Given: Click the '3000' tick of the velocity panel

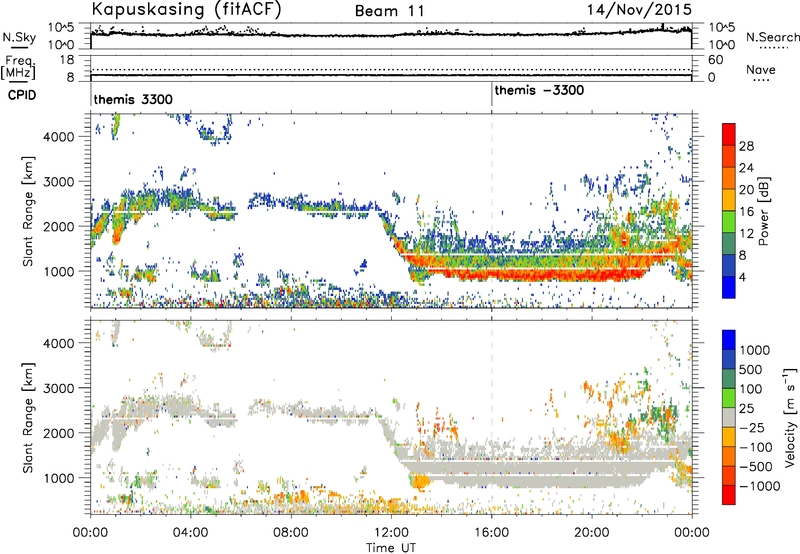Looking at the screenshot, I should pos(59,388).
